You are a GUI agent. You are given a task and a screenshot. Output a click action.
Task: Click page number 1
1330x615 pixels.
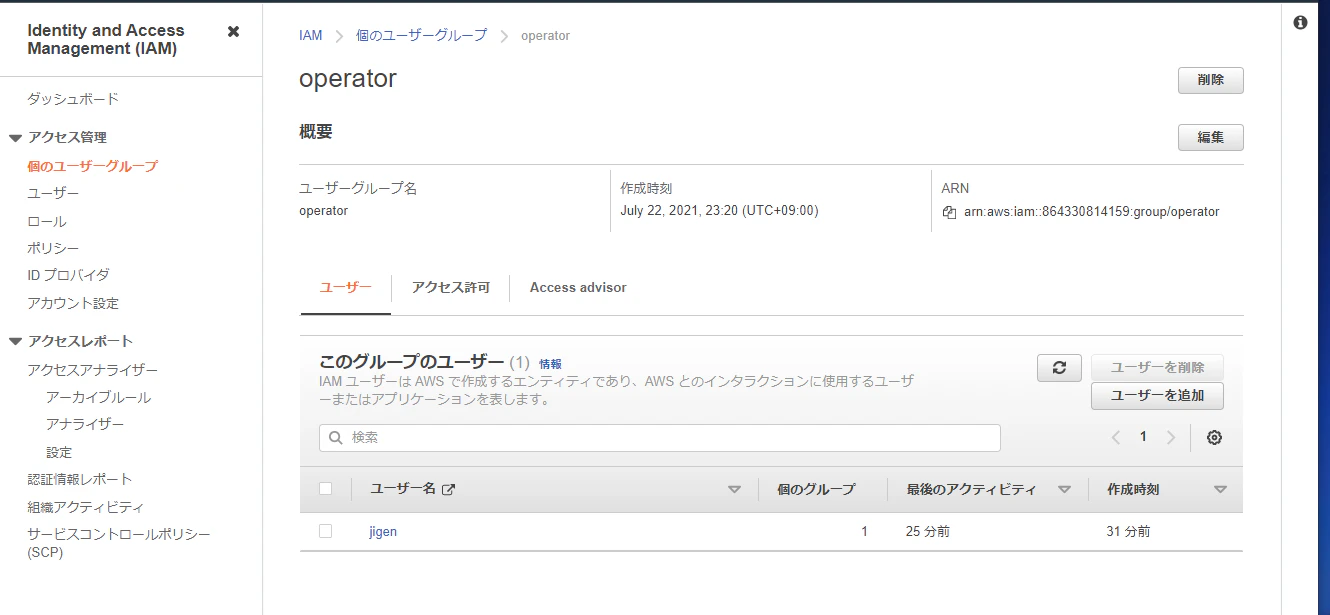pyautogui.click(x=1143, y=437)
